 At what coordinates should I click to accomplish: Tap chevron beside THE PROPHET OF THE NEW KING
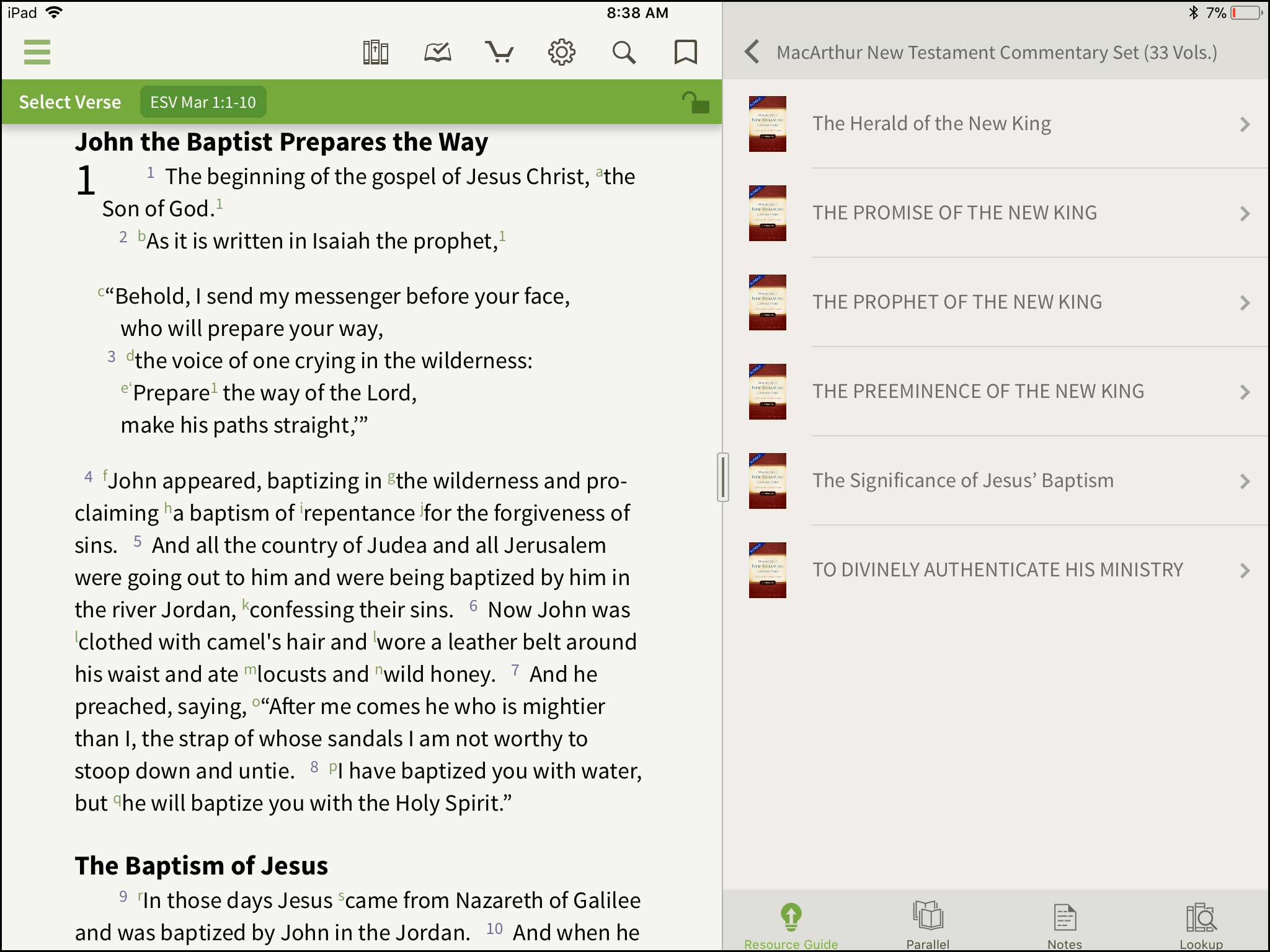(x=1245, y=303)
